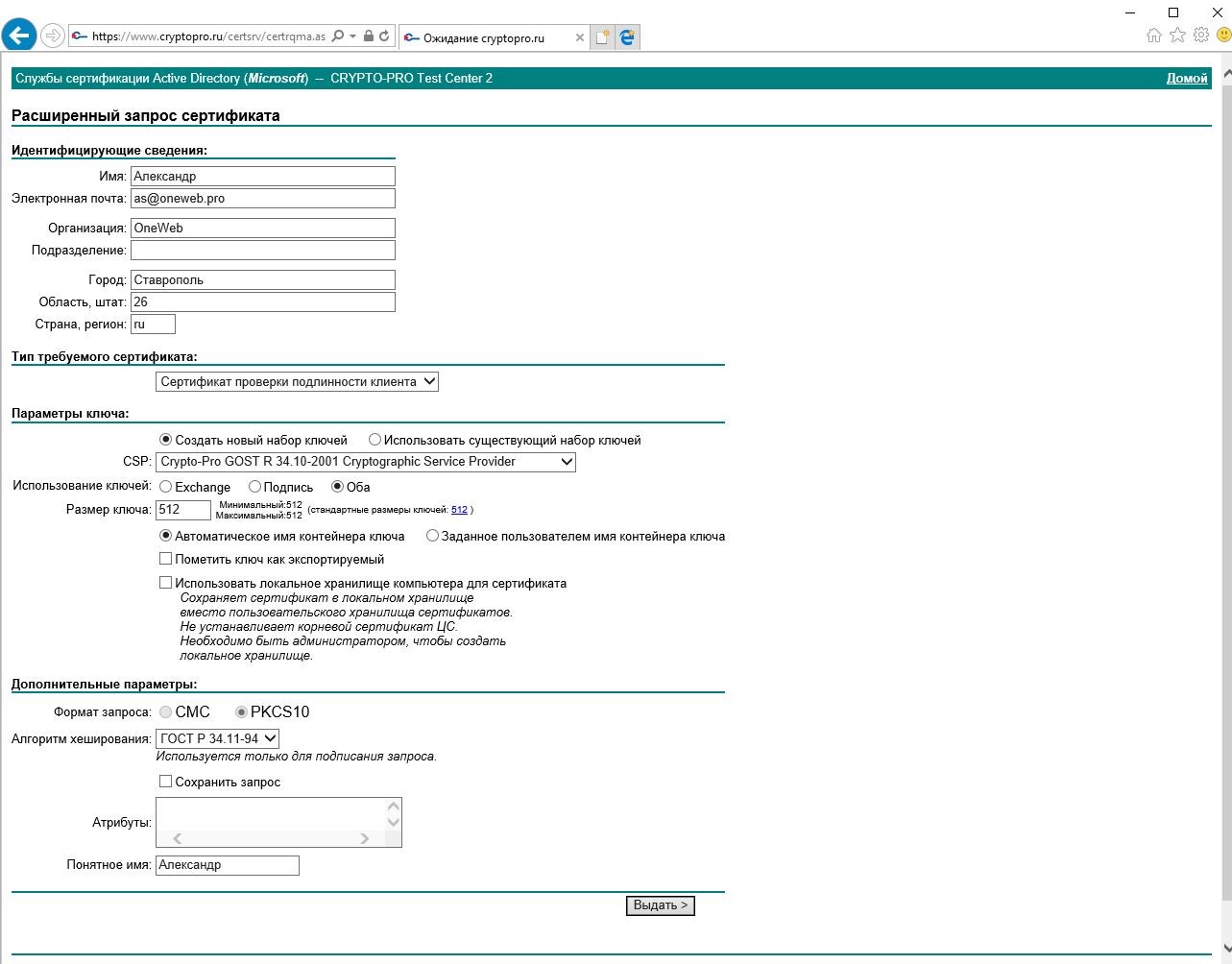Click the "Организация" field with OneWeb
Viewport: 1232px width, 964px height.
click(263, 228)
